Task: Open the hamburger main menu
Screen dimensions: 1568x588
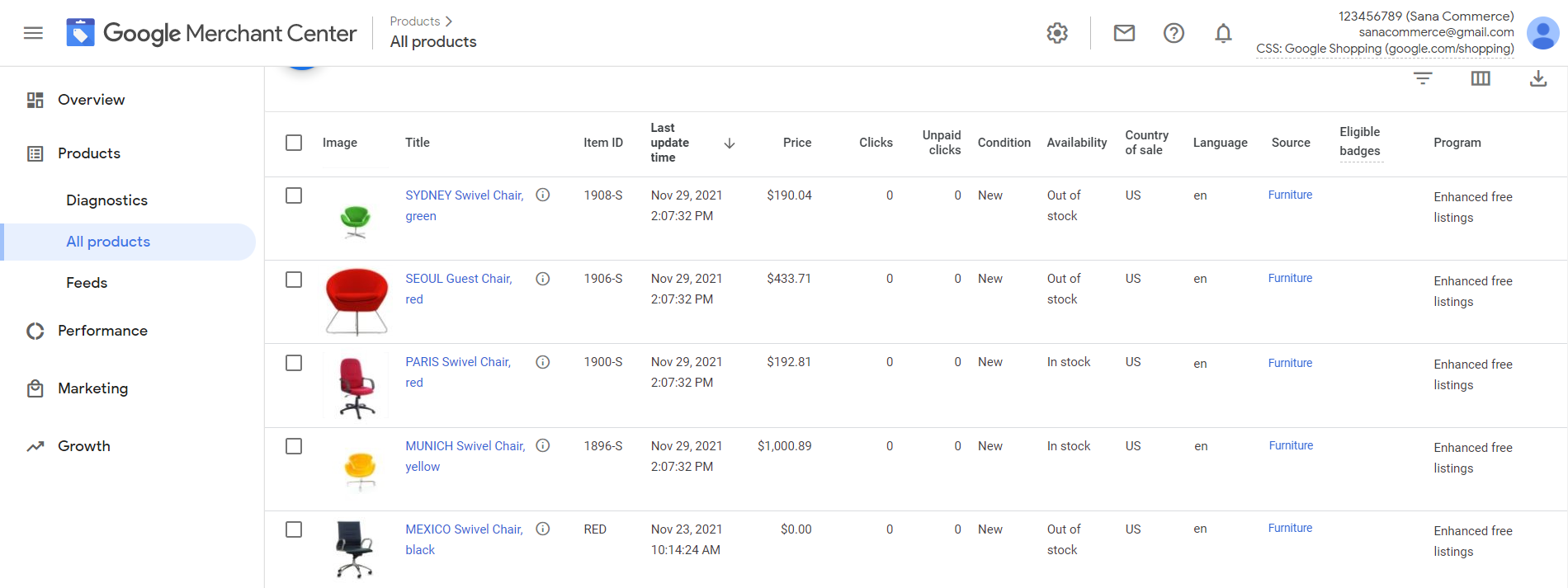Action: (33, 33)
